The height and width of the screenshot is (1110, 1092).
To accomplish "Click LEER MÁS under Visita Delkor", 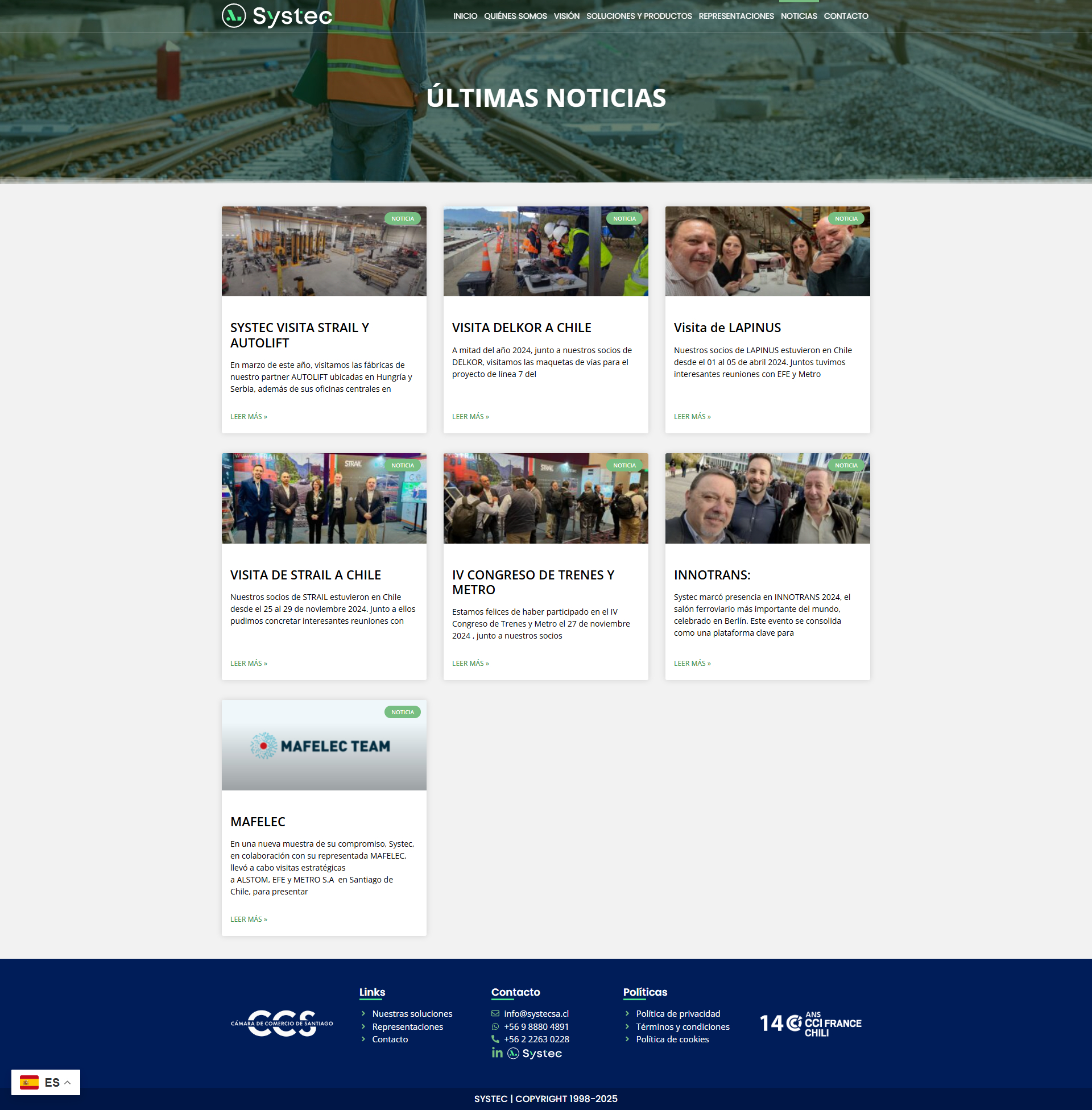I will point(470,417).
